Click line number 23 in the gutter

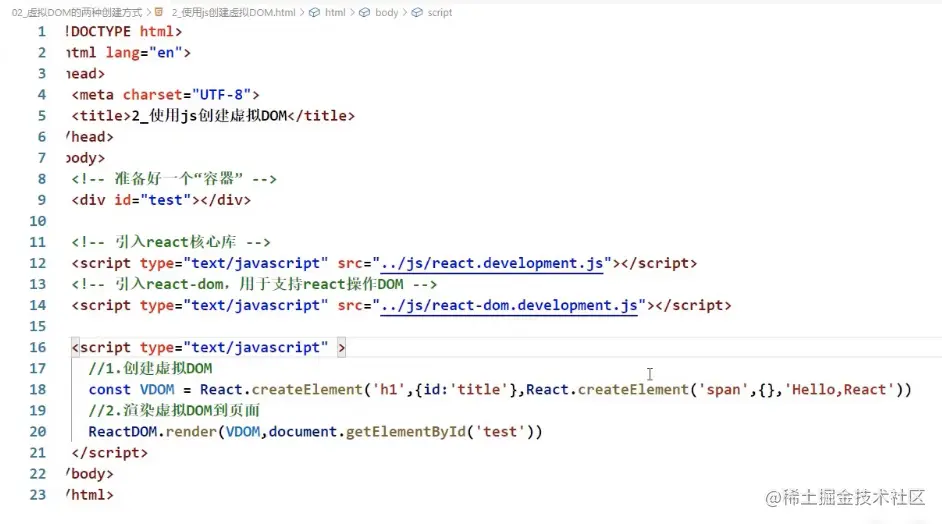pos(37,495)
